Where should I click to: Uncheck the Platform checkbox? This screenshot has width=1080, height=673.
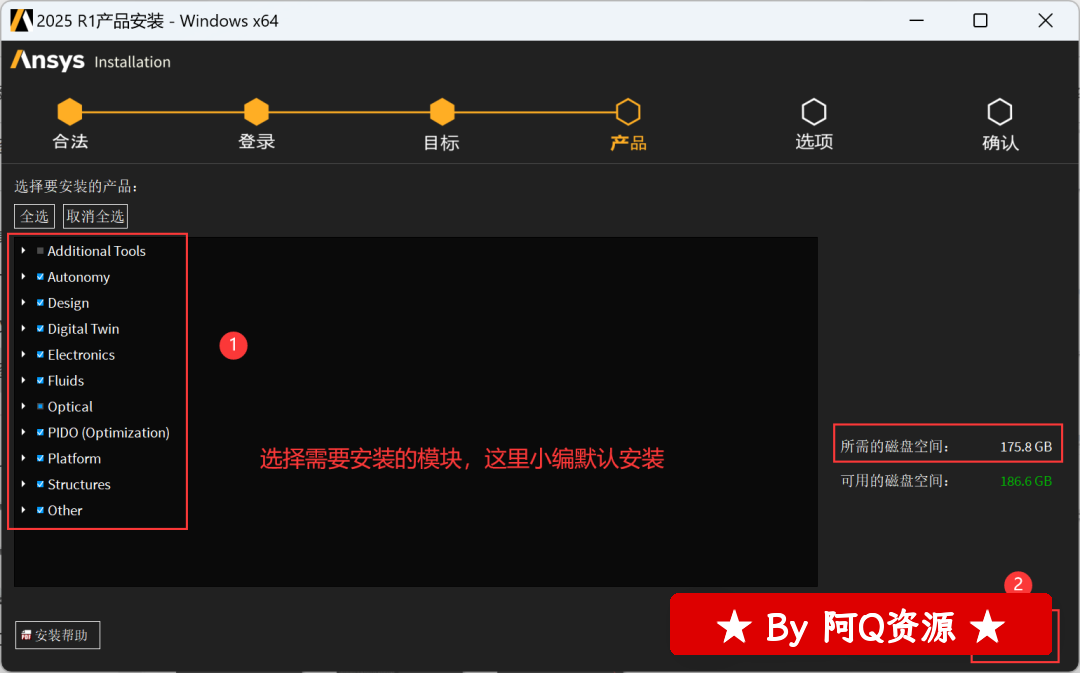(x=40, y=458)
